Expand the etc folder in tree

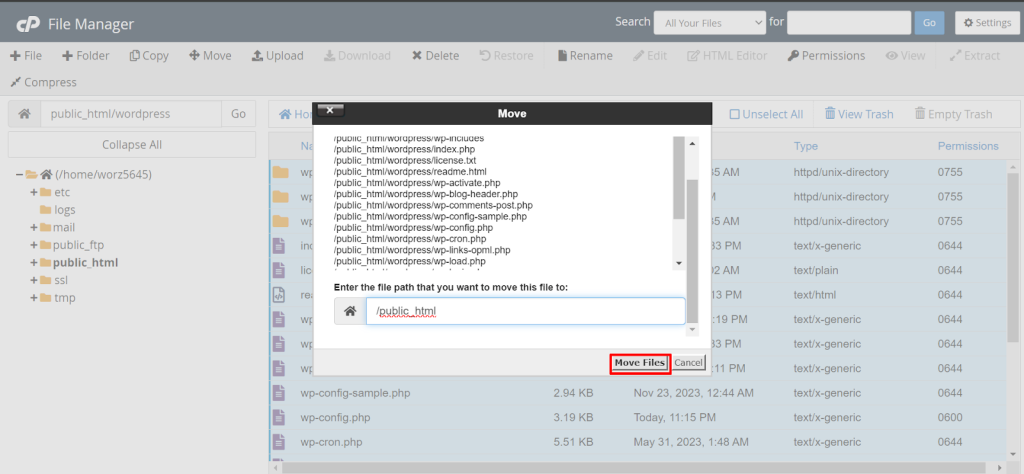pyautogui.click(x=33, y=192)
